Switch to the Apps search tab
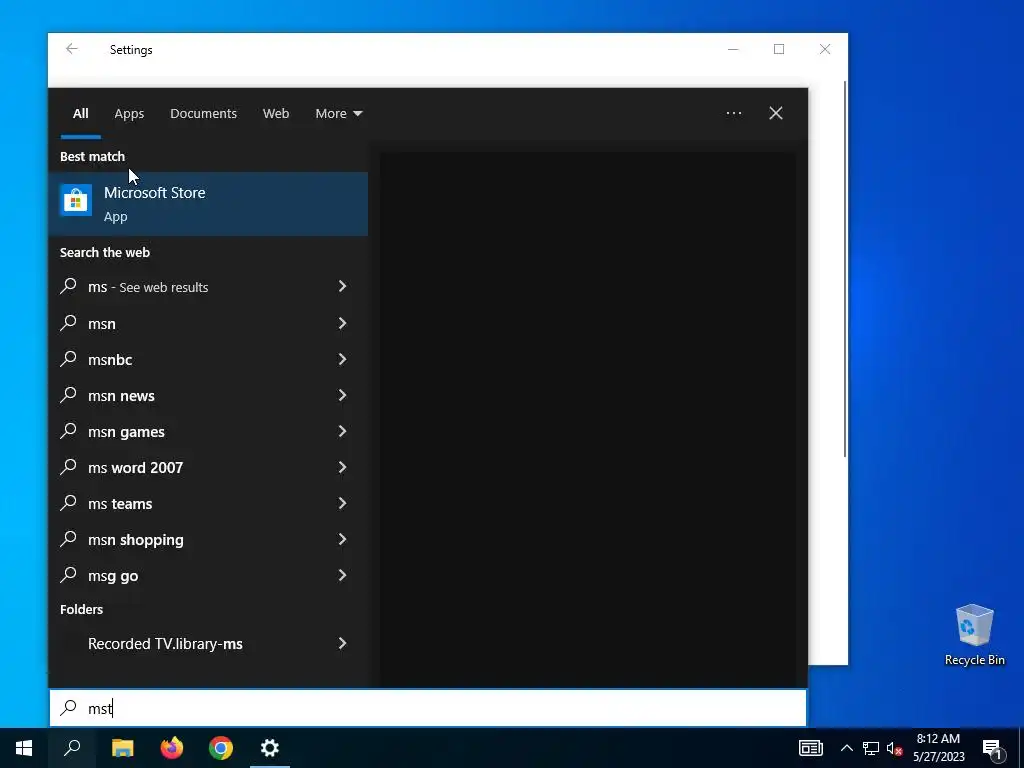 pyautogui.click(x=129, y=114)
